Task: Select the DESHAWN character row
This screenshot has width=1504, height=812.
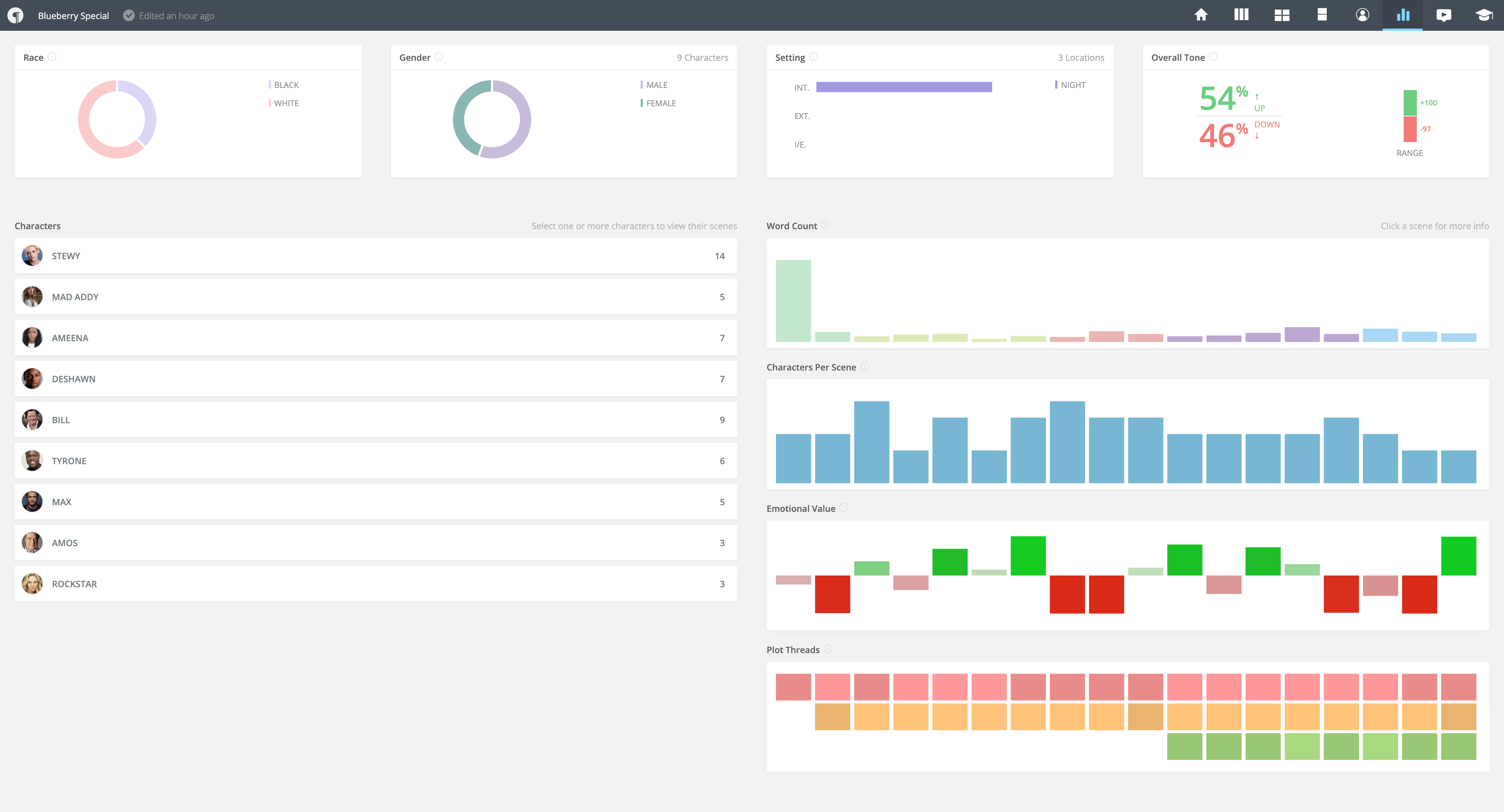Action: (x=375, y=378)
